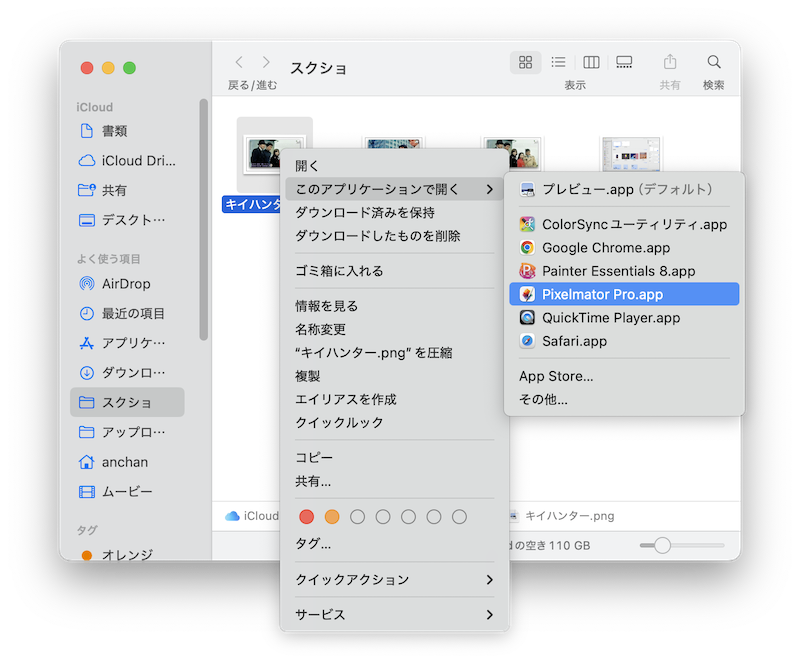Click the search magnifier icon

pos(714,62)
